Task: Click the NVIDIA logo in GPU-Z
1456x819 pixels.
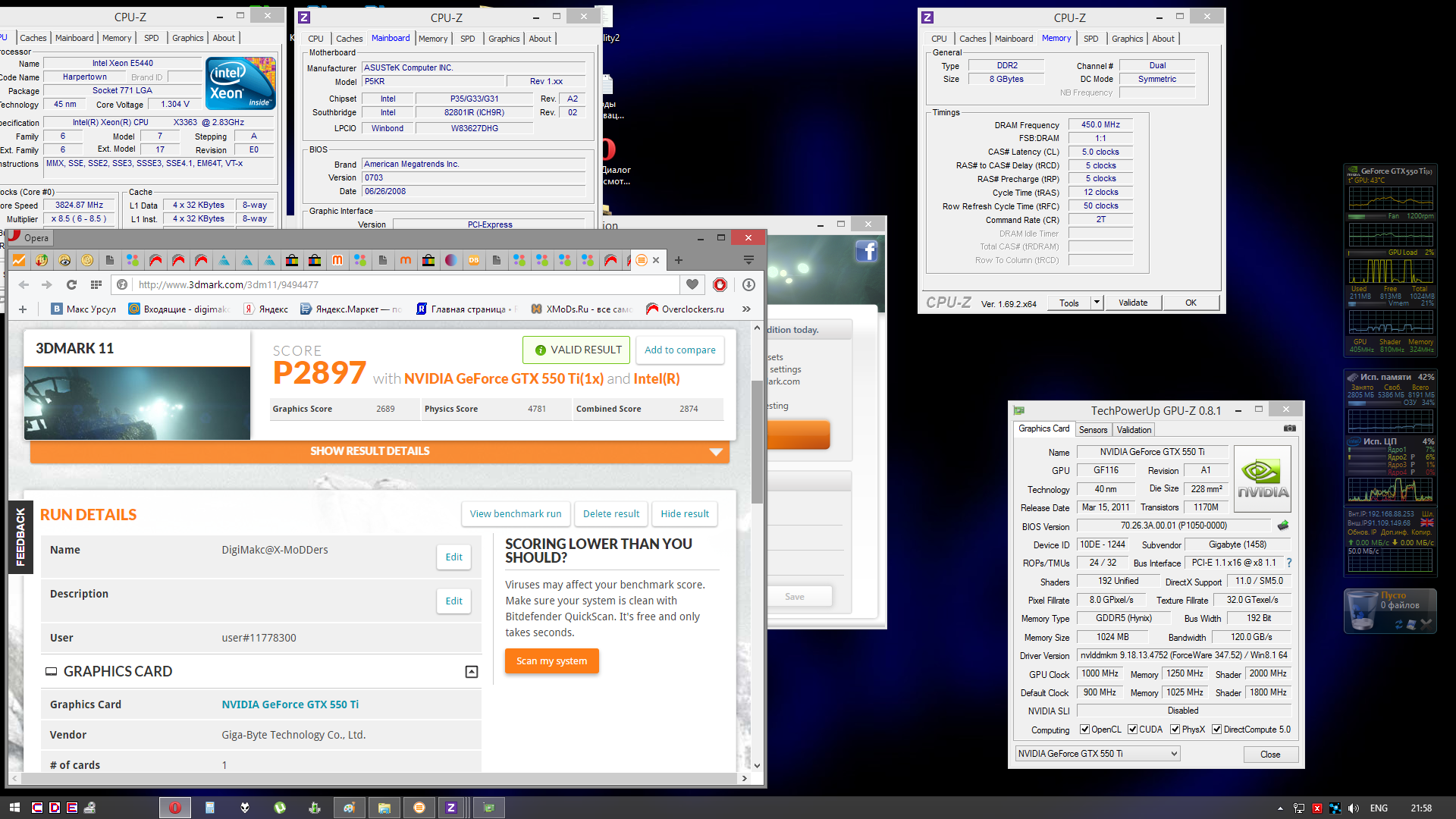Action: (1263, 479)
